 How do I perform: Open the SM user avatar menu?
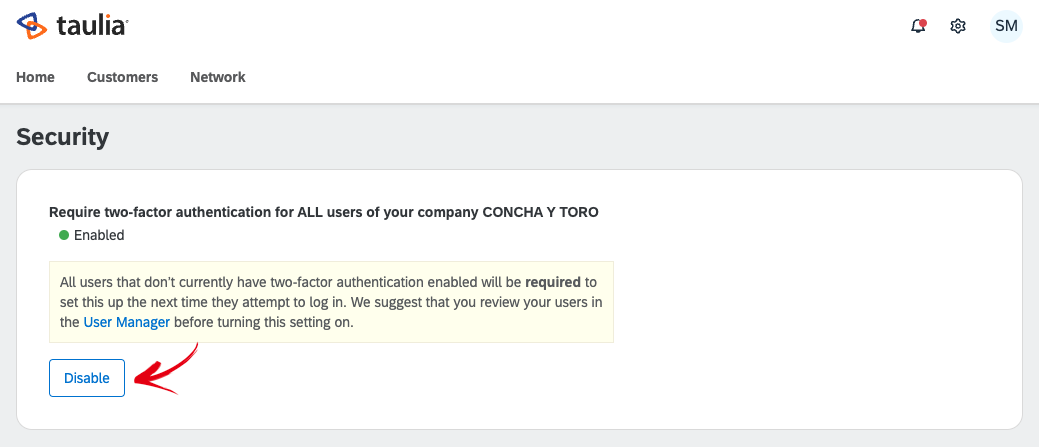1006,26
